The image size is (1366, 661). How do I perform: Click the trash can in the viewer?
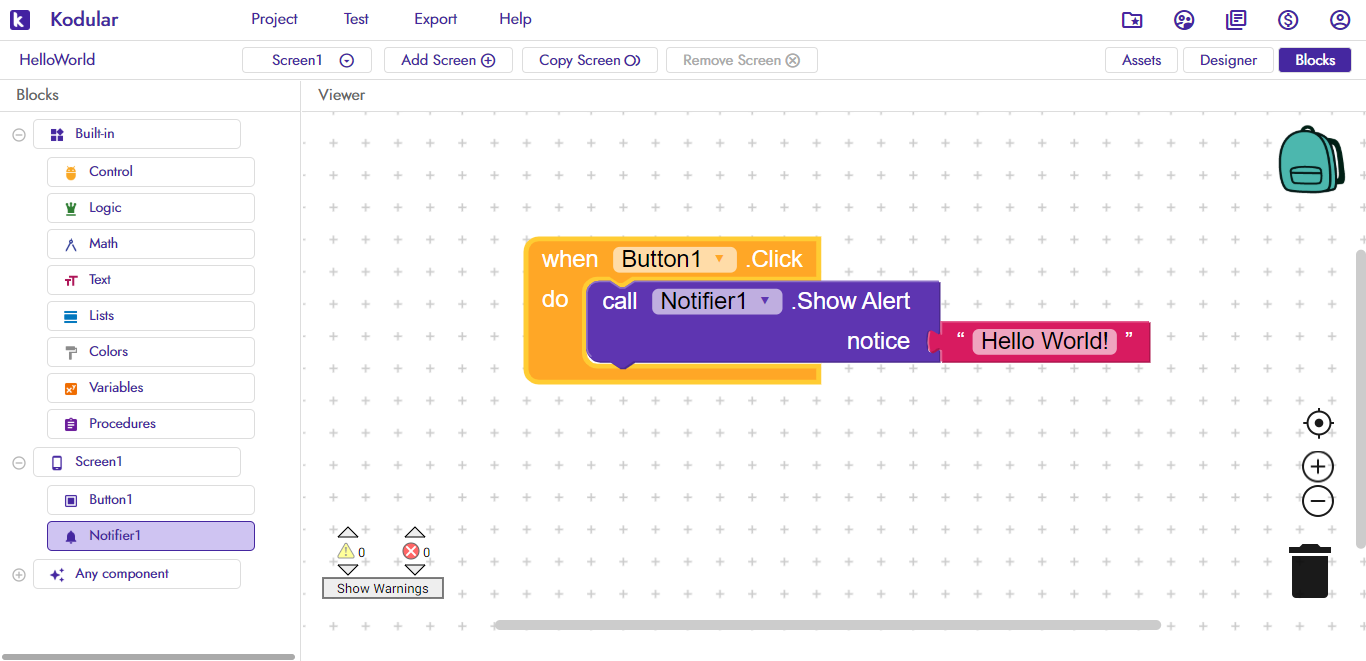1310,571
